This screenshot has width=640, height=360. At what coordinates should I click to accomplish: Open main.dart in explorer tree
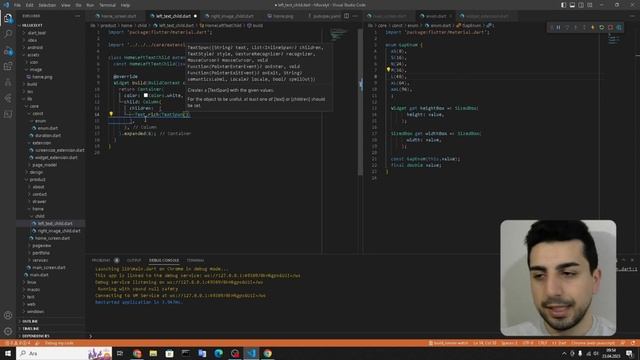[x=39, y=275]
